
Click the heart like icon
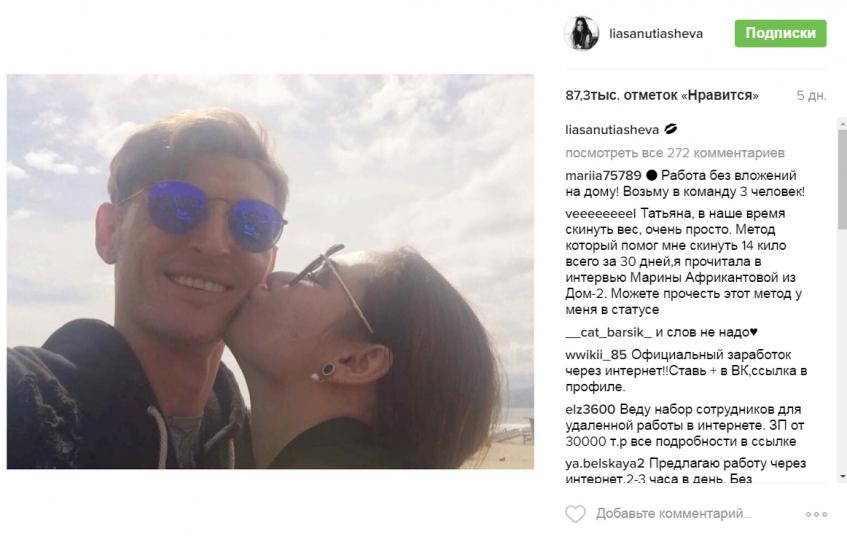[575, 513]
